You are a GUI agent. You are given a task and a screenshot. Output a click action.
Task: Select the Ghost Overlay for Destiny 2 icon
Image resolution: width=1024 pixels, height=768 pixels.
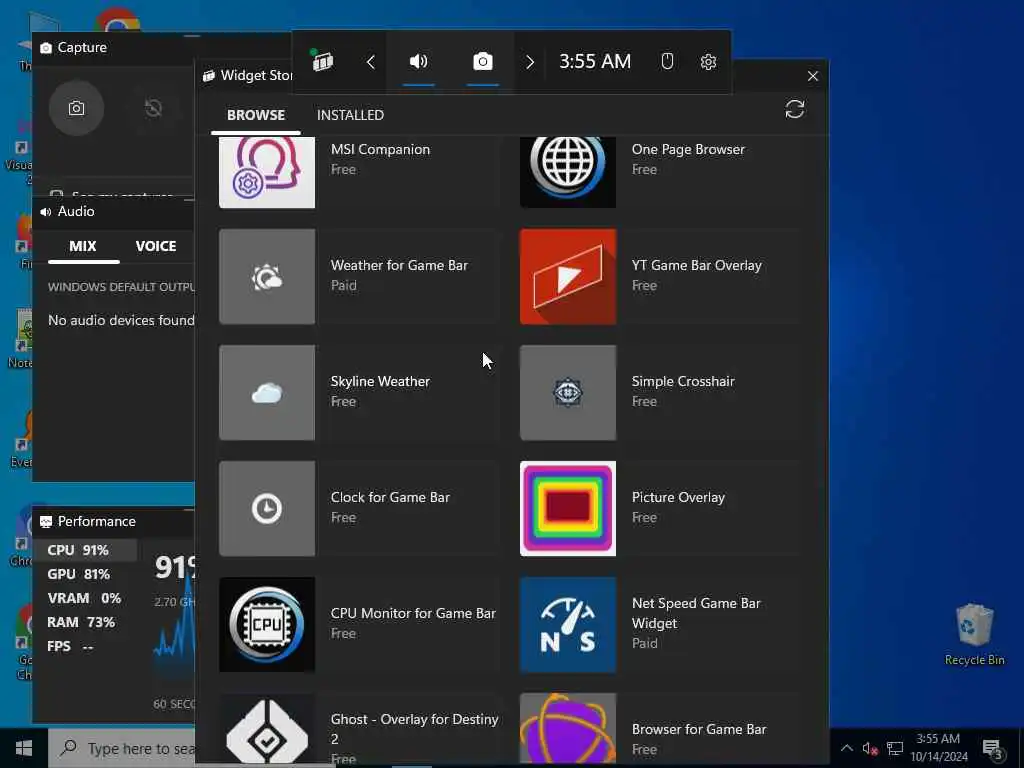(x=266, y=730)
